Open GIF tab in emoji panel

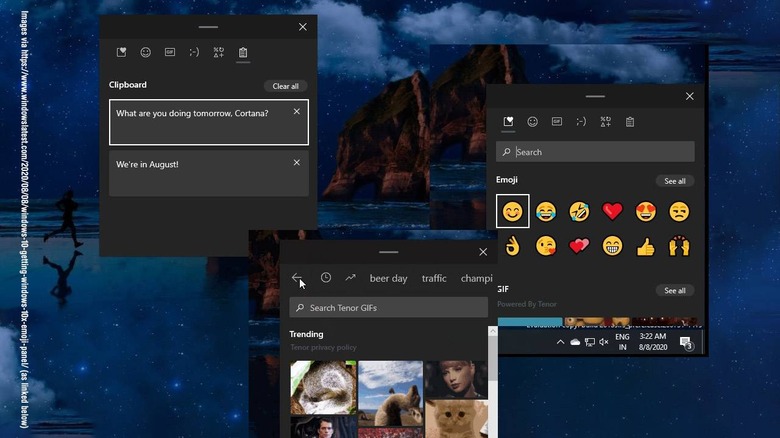557,121
